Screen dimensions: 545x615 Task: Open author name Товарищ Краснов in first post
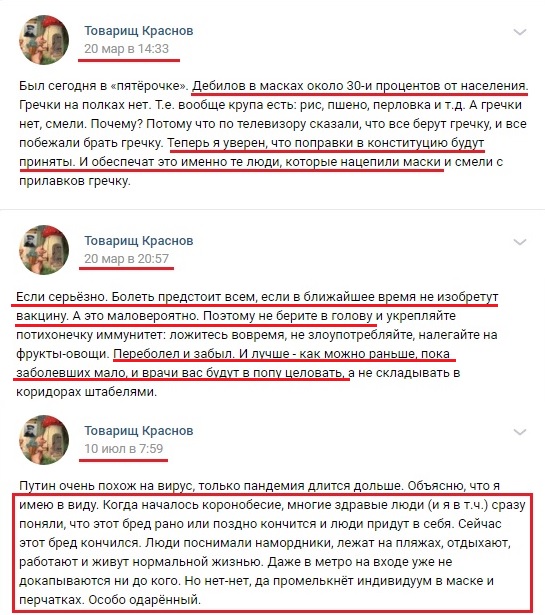point(139,31)
